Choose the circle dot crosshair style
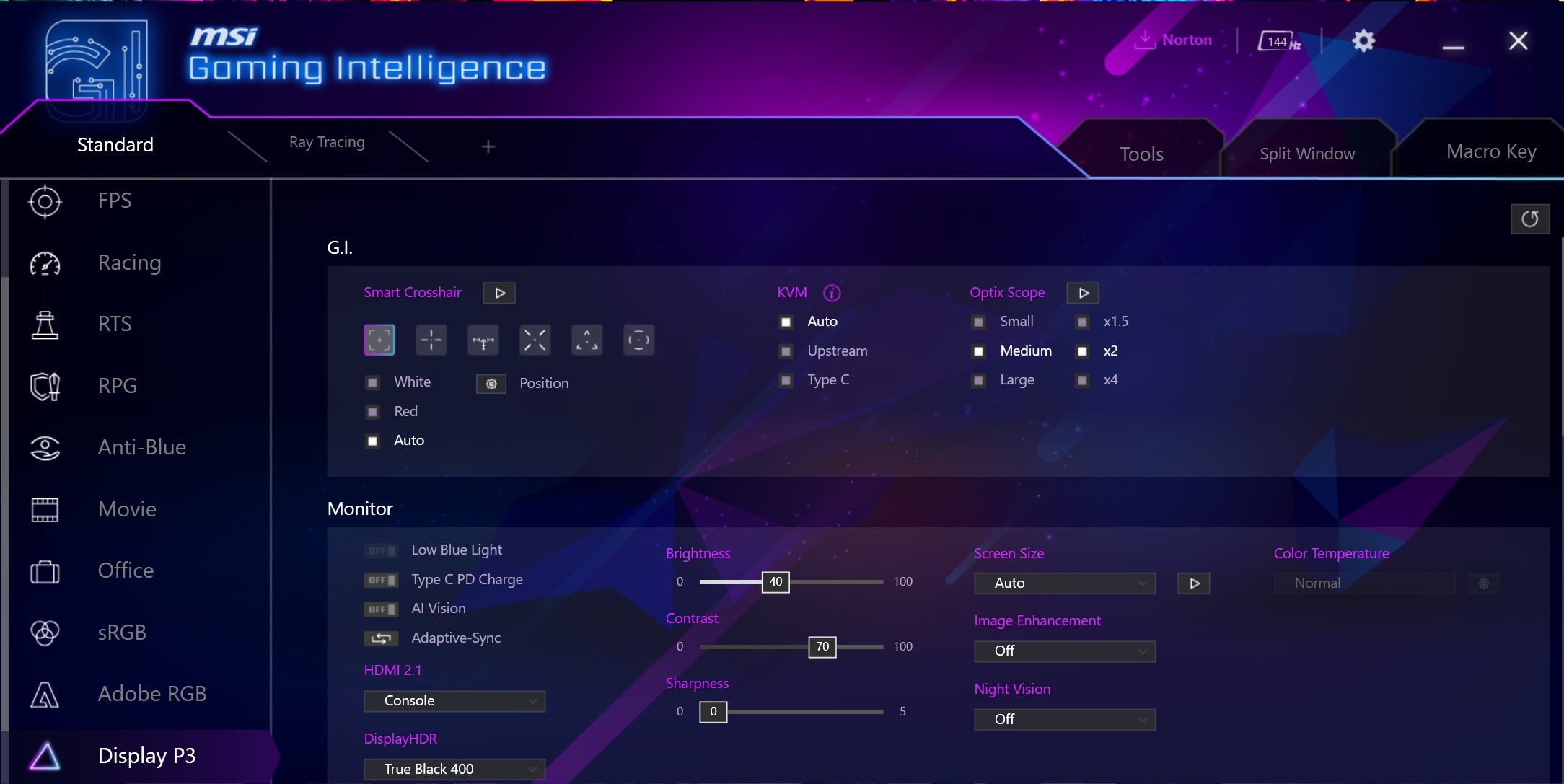Viewport: 1564px width, 784px height. coord(639,340)
